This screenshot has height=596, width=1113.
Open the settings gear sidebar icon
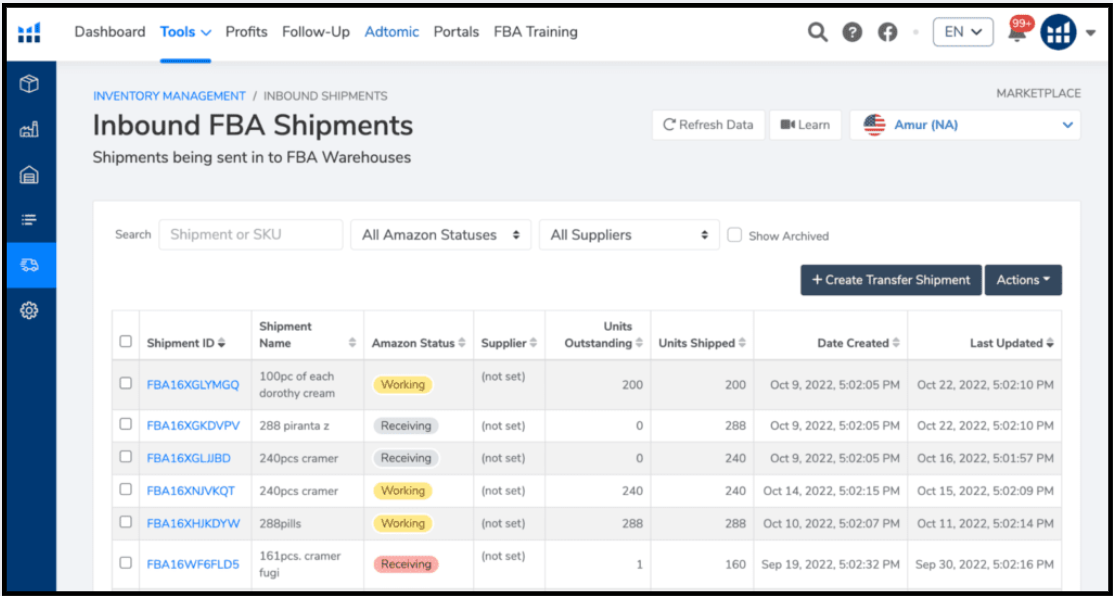(x=29, y=310)
